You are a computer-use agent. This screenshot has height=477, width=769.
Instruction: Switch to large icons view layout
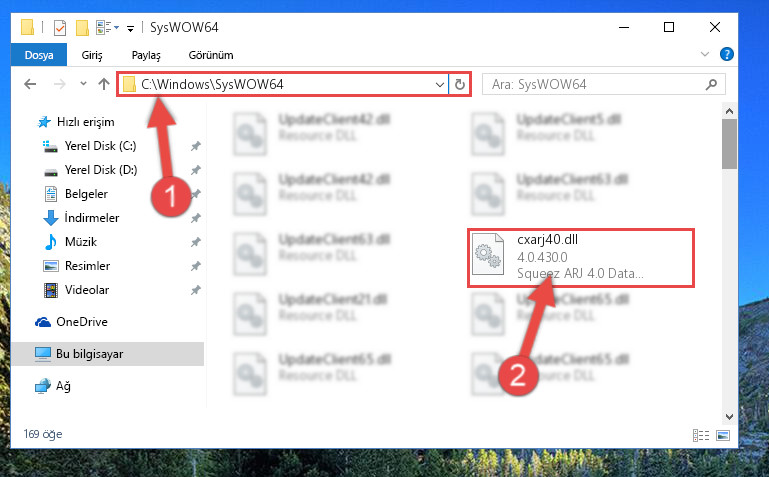[723, 435]
